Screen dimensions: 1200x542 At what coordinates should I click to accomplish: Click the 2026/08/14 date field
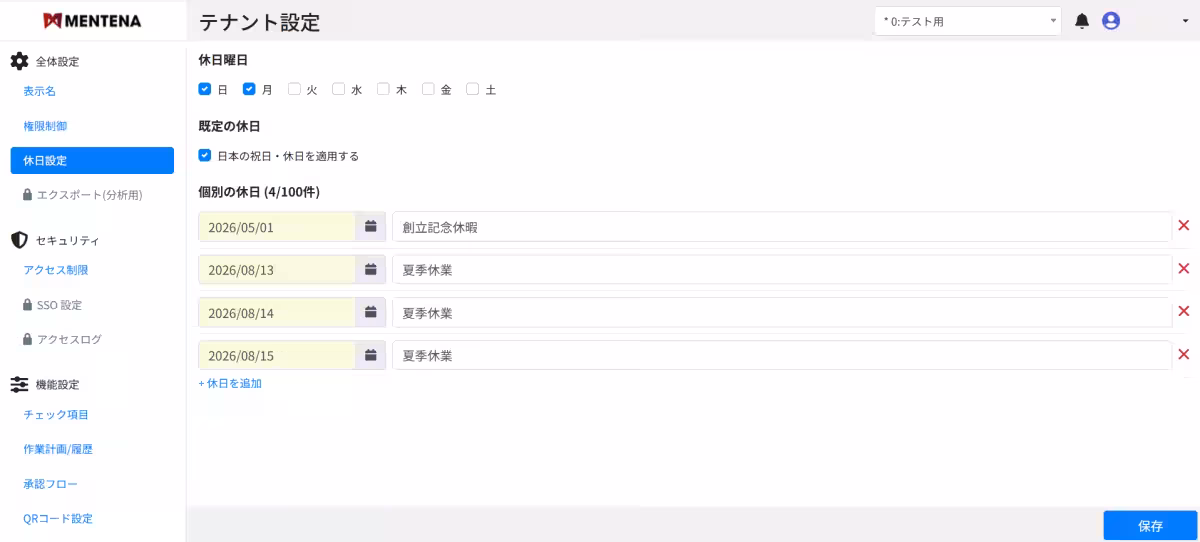(x=277, y=313)
